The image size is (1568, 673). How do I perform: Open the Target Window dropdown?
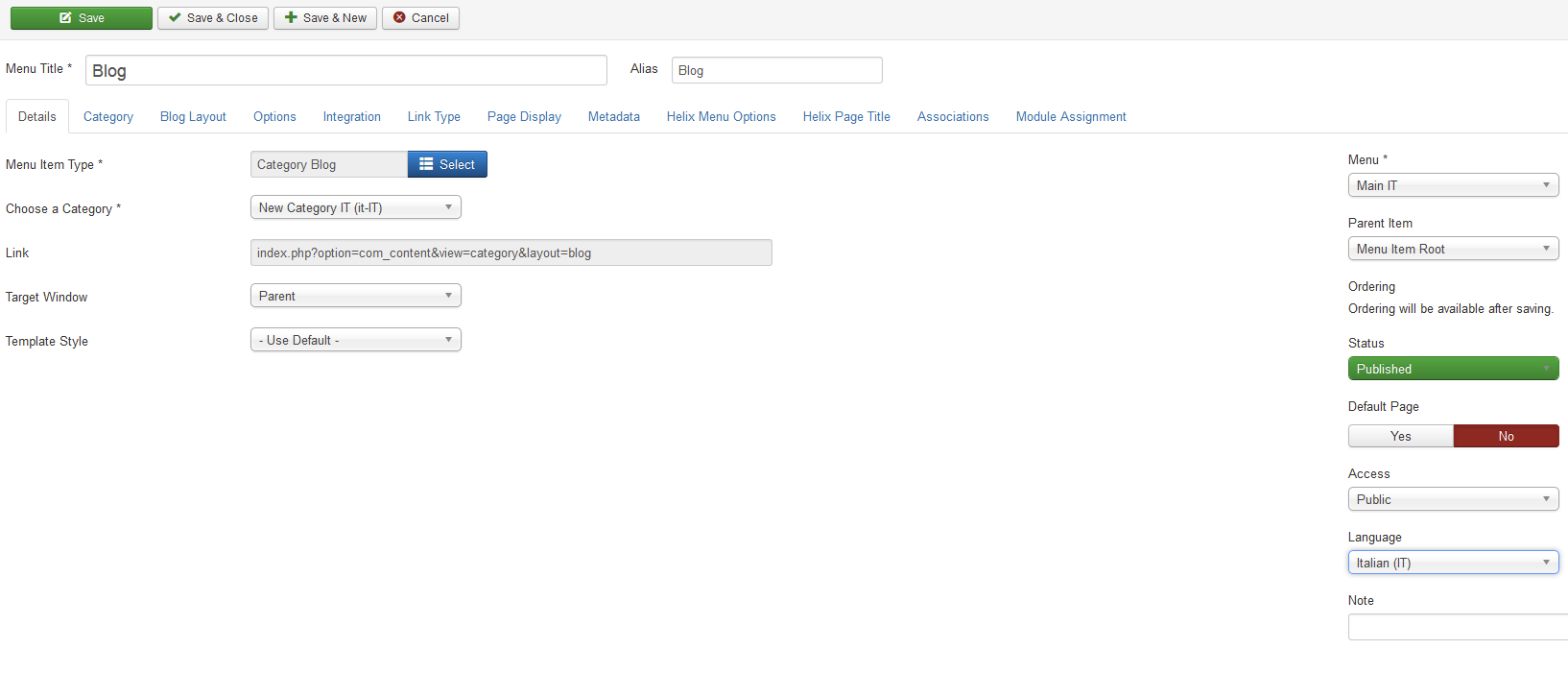tap(355, 296)
